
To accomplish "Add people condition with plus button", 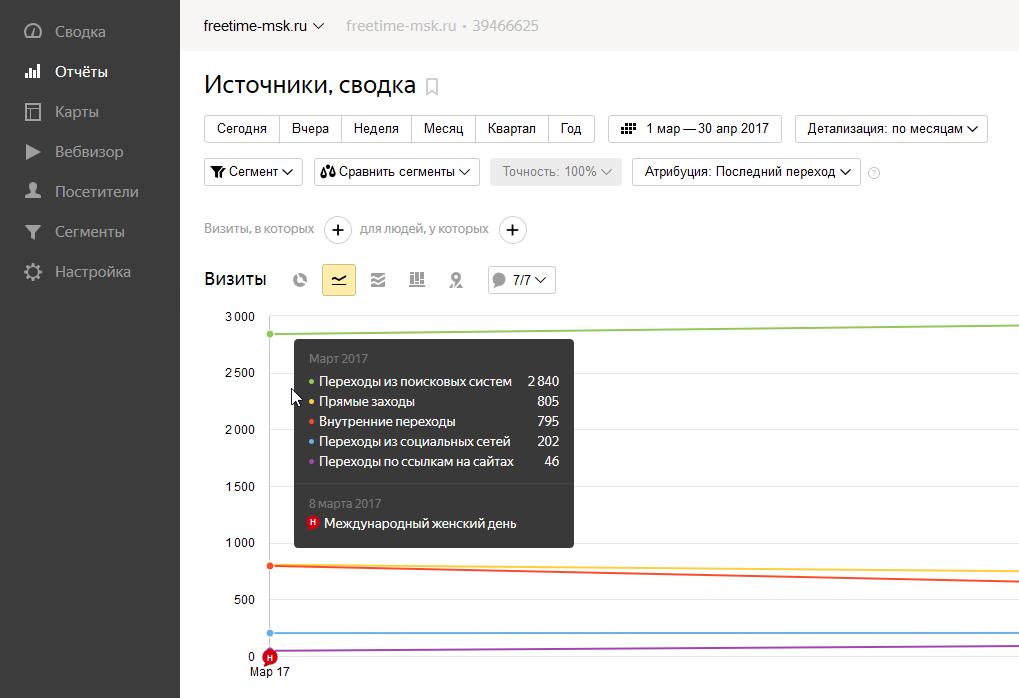I will [513, 230].
